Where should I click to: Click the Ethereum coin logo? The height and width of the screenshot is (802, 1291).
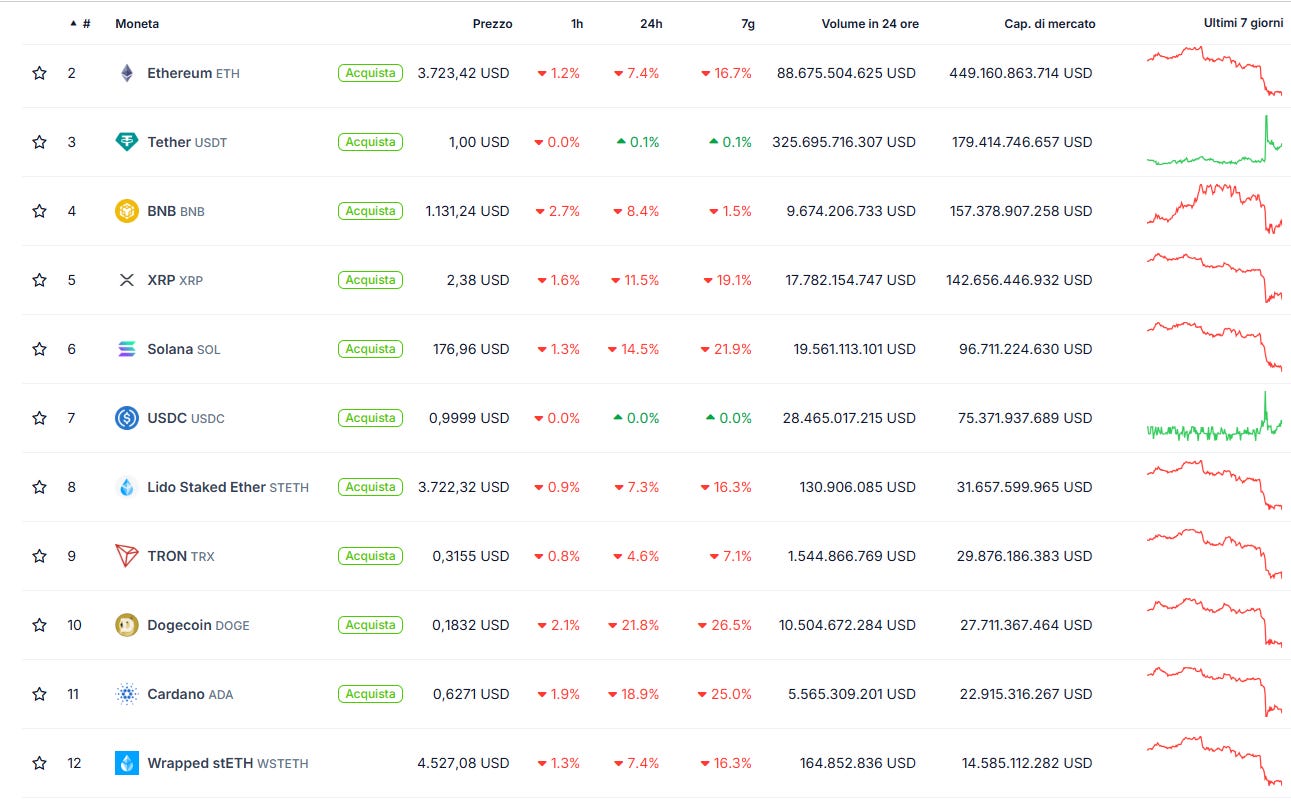point(127,73)
